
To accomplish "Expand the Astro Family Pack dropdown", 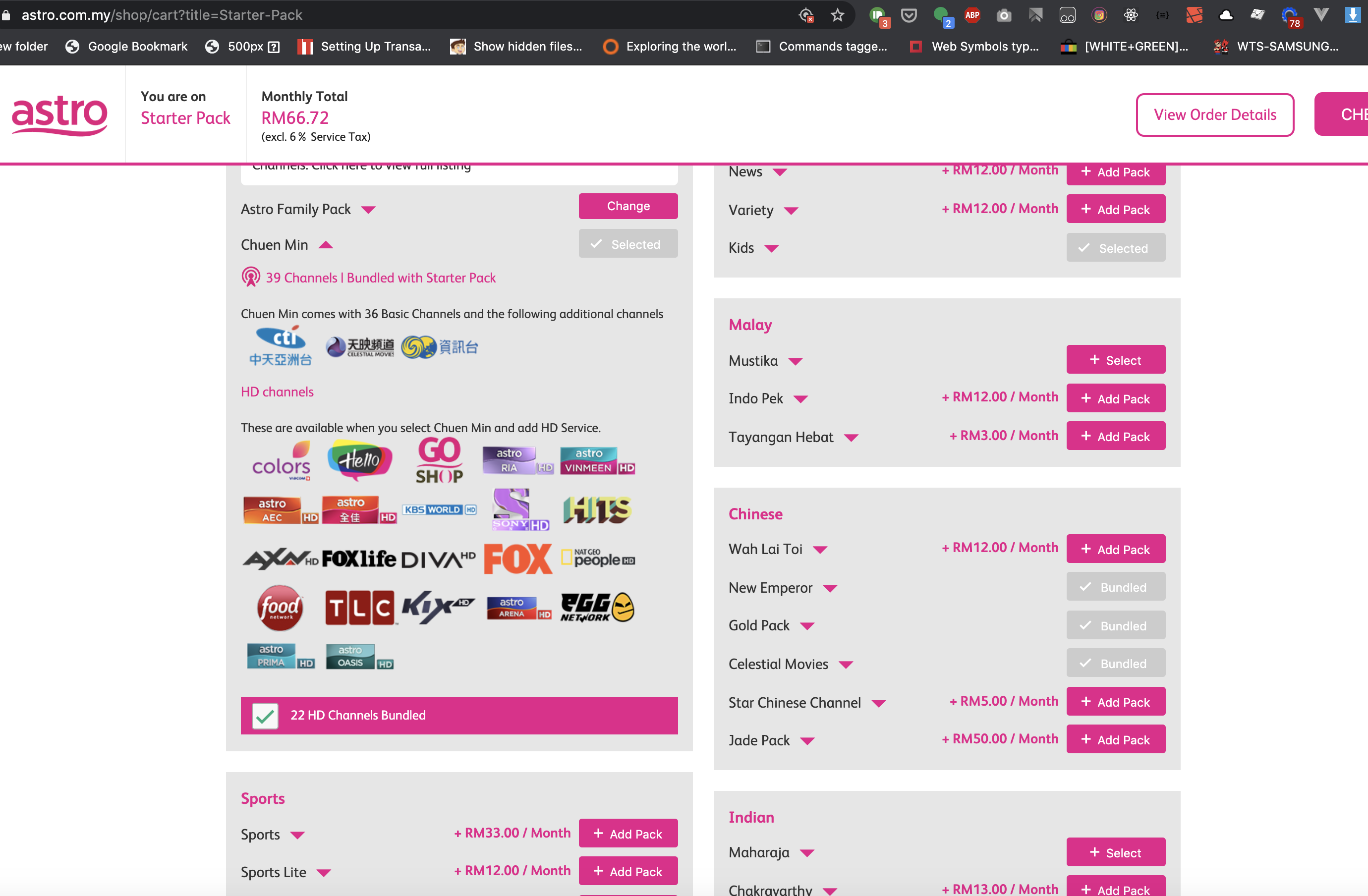I will click(x=368, y=209).
